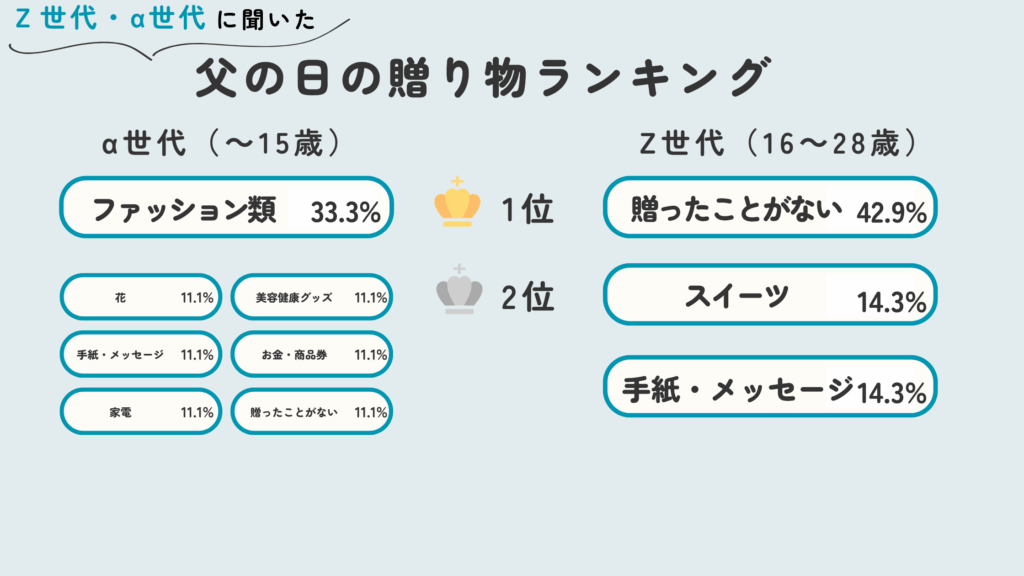Click the Z世代（16〜28歳）heading

tap(779, 143)
